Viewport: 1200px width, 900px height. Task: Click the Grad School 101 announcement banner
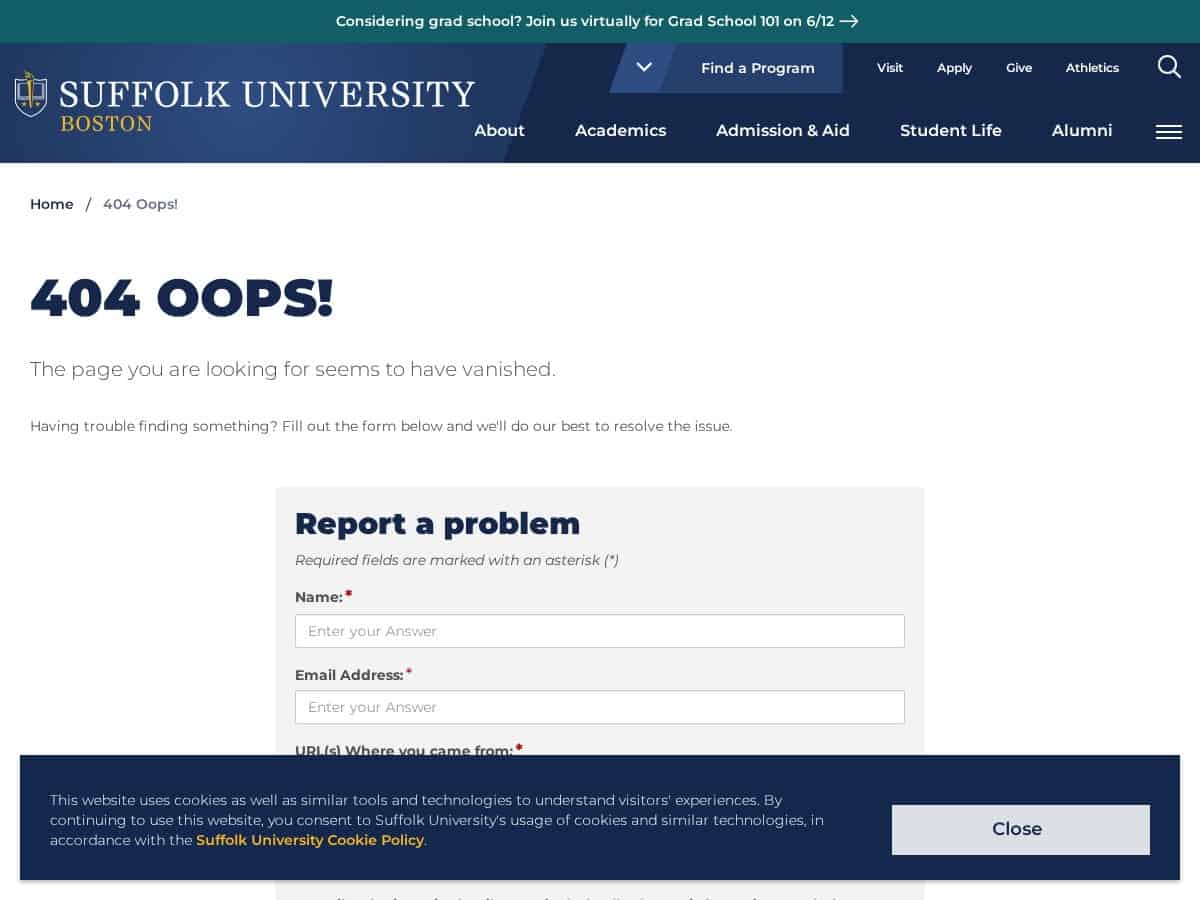click(597, 21)
